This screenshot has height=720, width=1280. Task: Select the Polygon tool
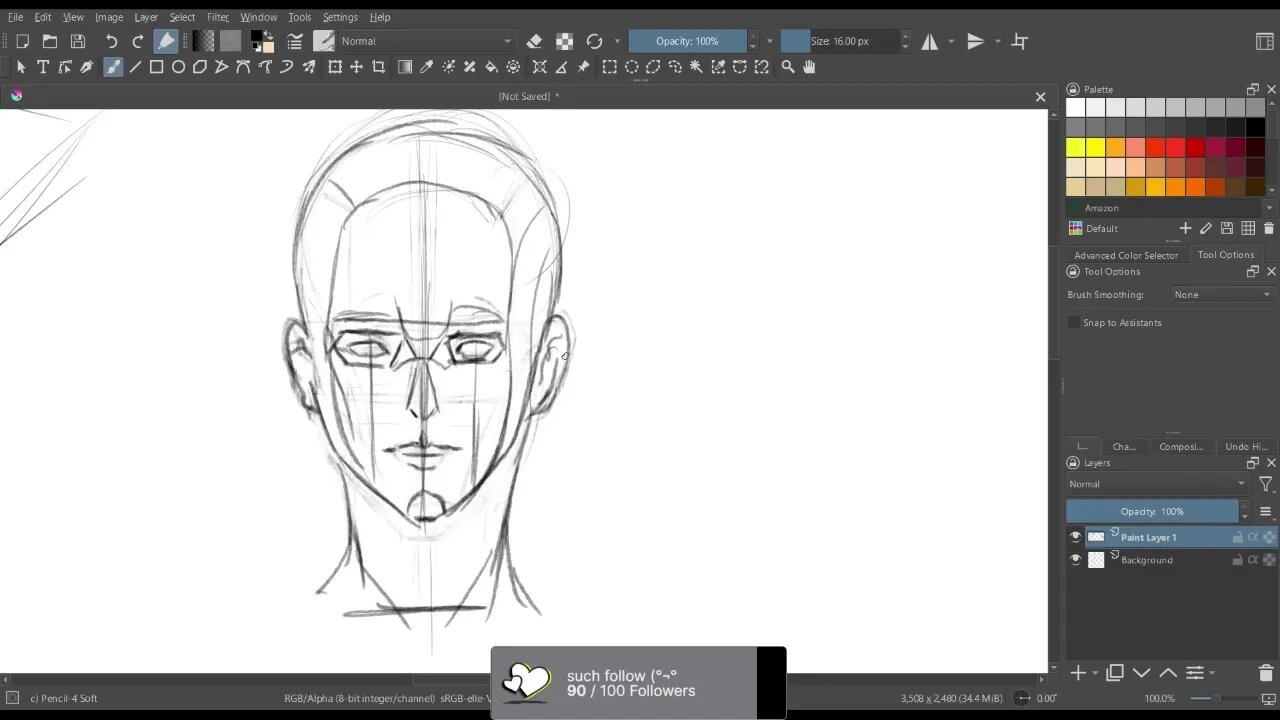point(200,67)
